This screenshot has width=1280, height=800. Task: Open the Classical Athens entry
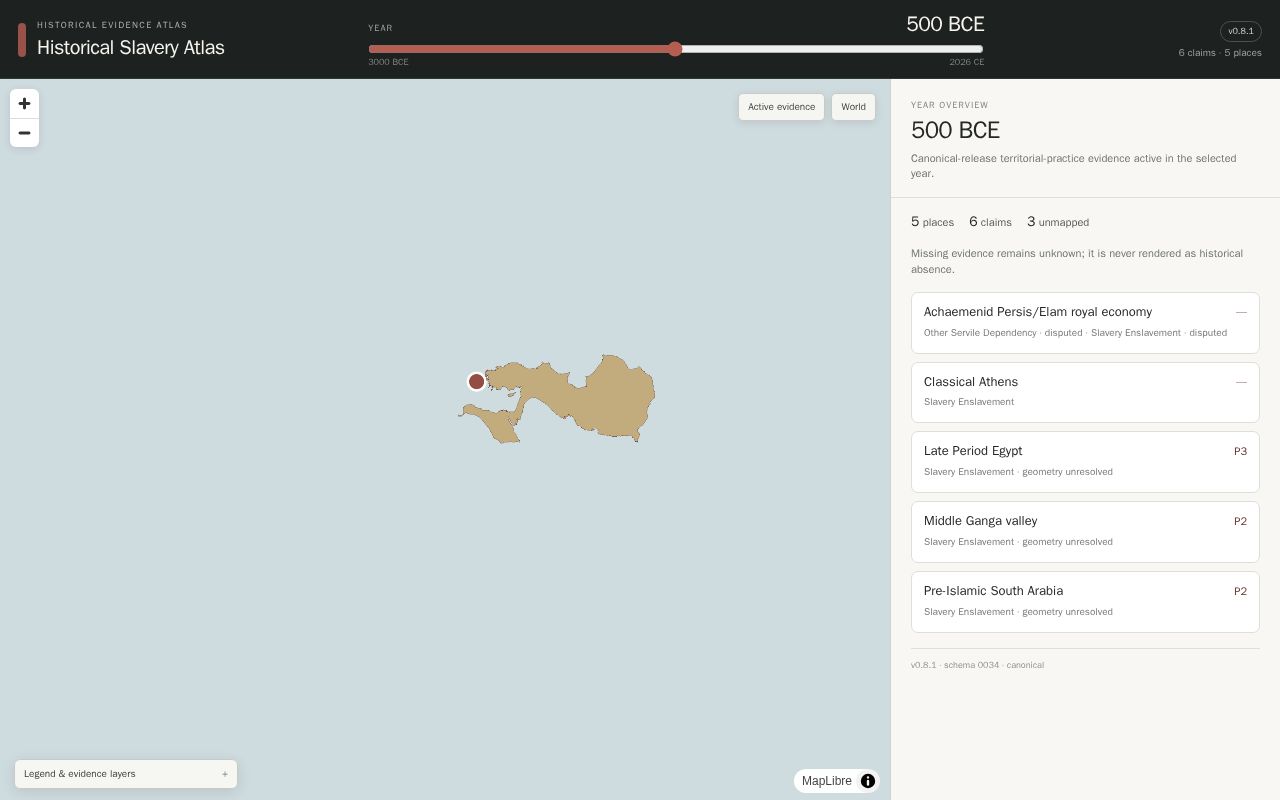pos(1085,392)
